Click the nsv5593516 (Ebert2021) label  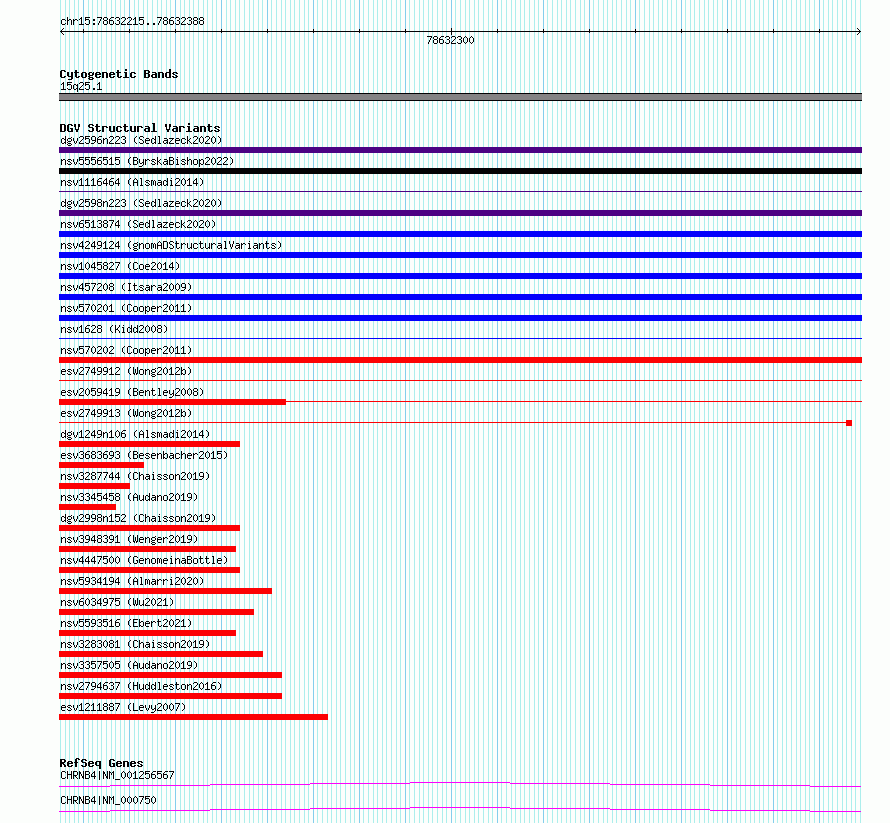(126, 623)
